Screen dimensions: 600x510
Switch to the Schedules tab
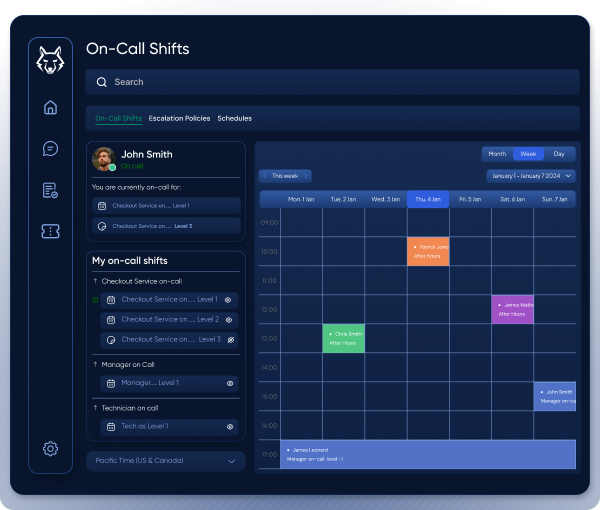pos(234,119)
